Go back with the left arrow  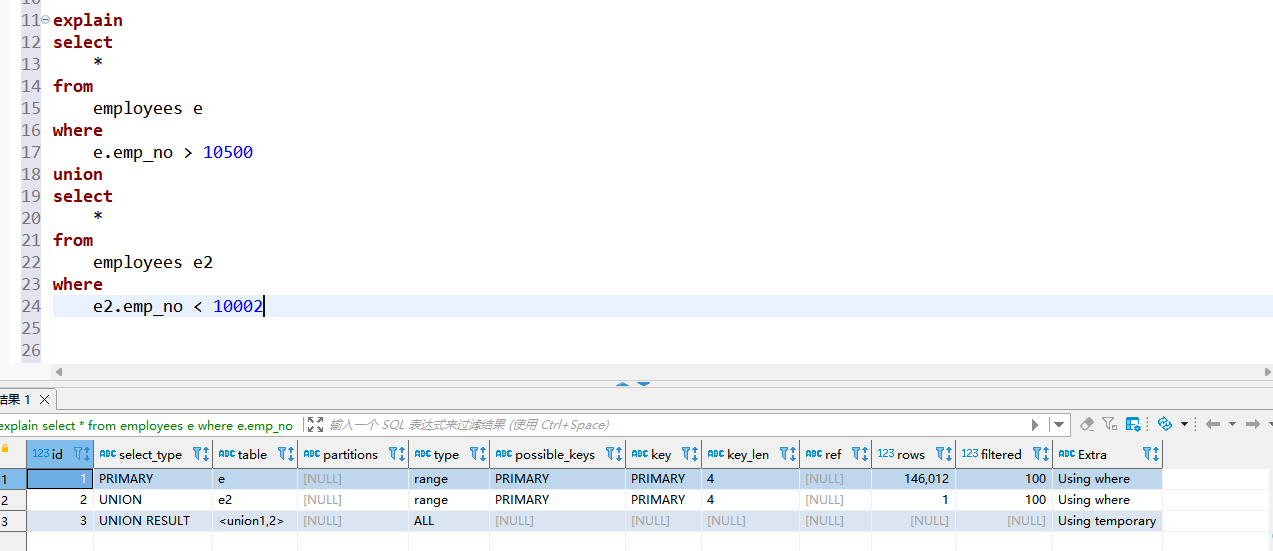(x=1213, y=424)
